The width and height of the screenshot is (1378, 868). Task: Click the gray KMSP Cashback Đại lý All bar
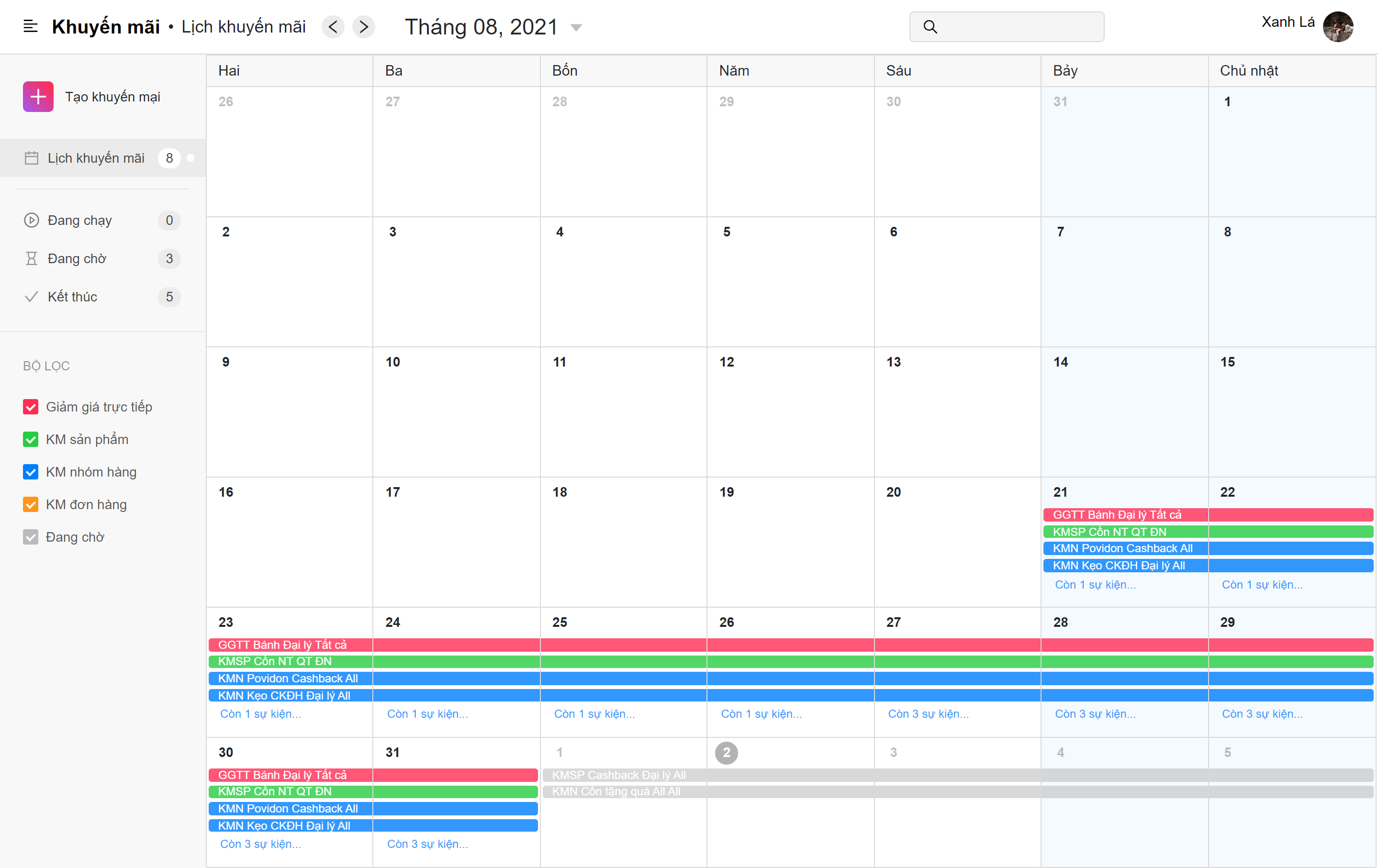pyautogui.click(x=618, y=775)
